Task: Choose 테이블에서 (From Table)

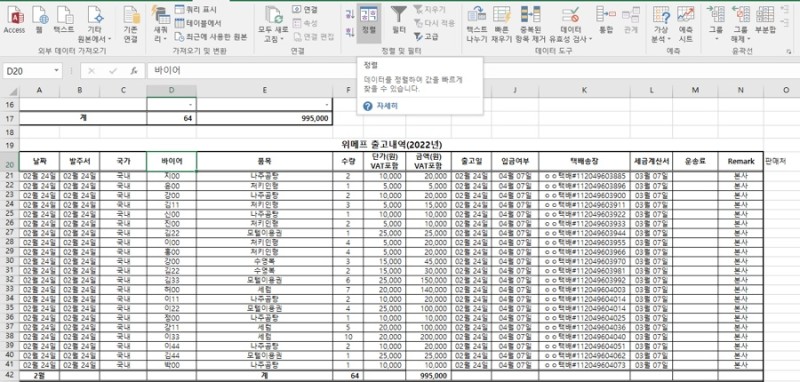Action: point(198,23)
